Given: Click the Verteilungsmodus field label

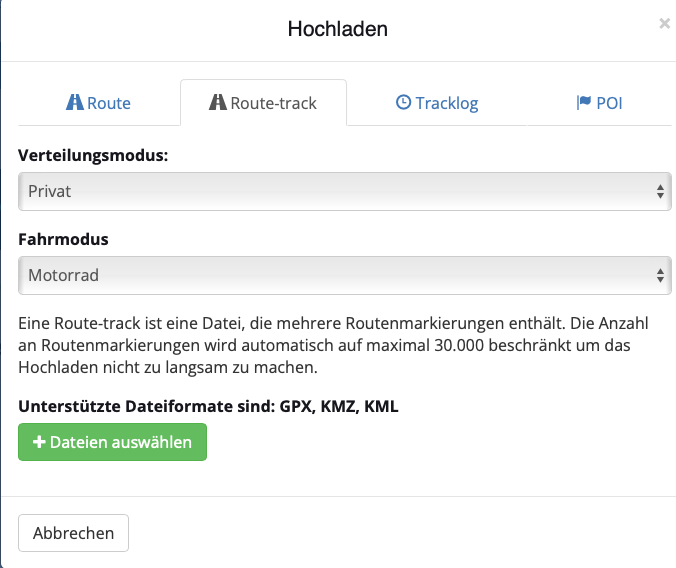Looking at the screenshot, I should [x=93, y=157].
